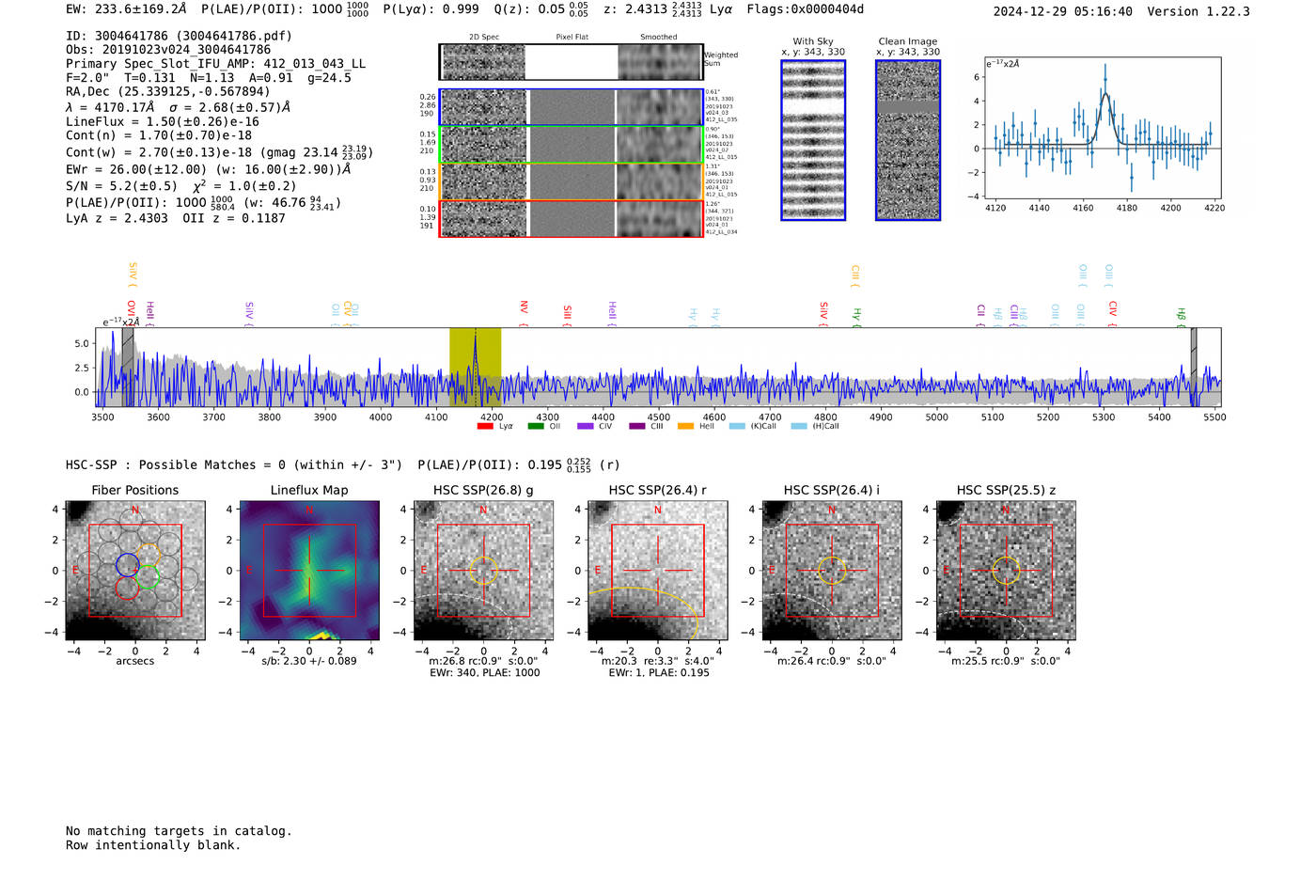
Task: Click the 'RA,Dec (25.339125,-0.567894)' line
Action: click(167, 92)
